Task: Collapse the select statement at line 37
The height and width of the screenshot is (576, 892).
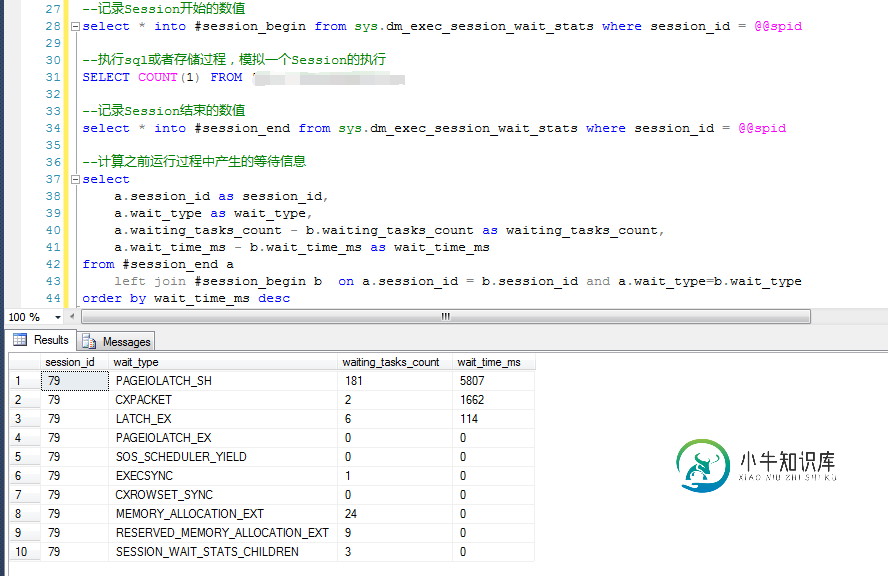Action: tap(75, 180)
